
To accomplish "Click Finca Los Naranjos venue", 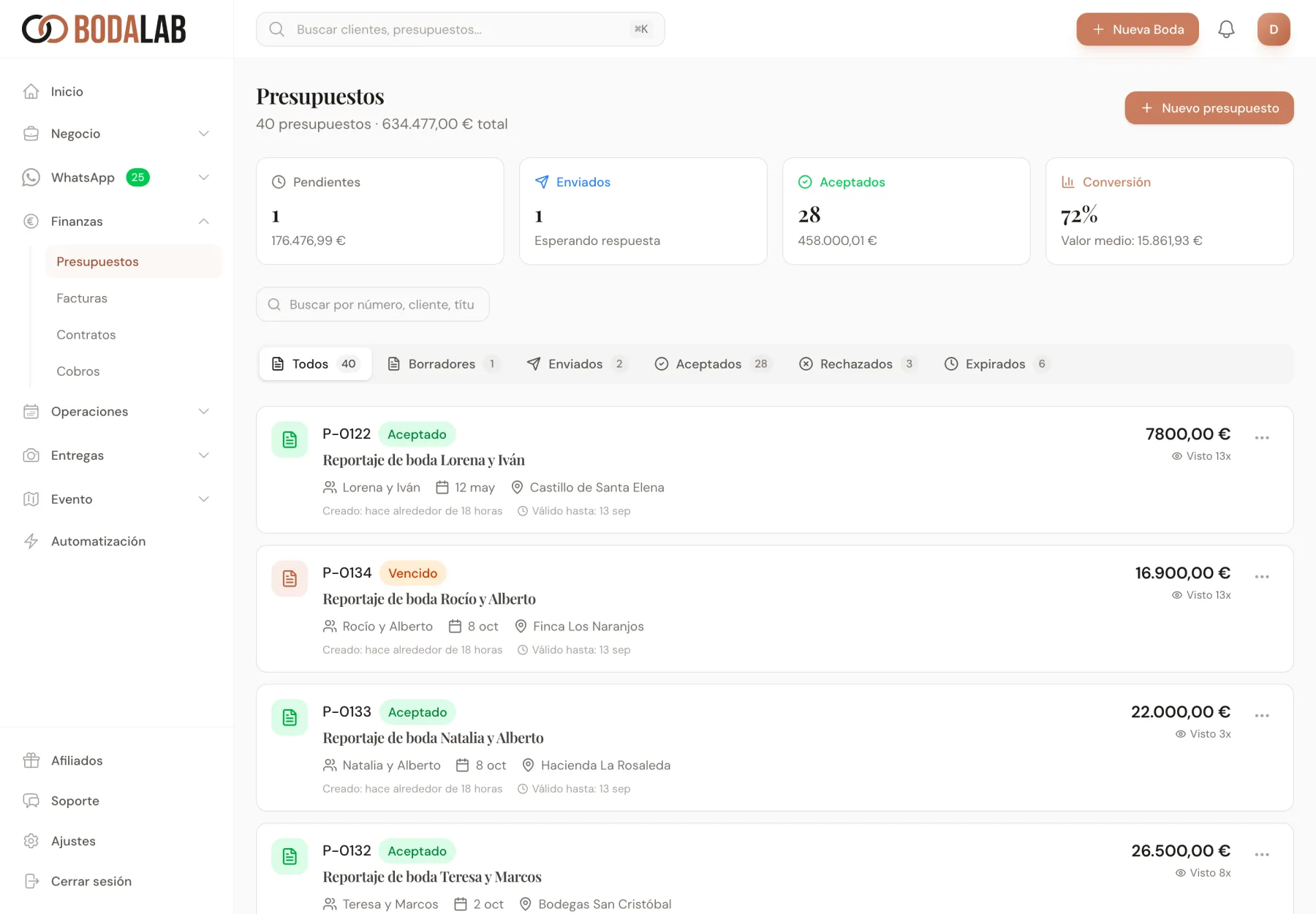I will pyautogui.click(x=579, y=627).
